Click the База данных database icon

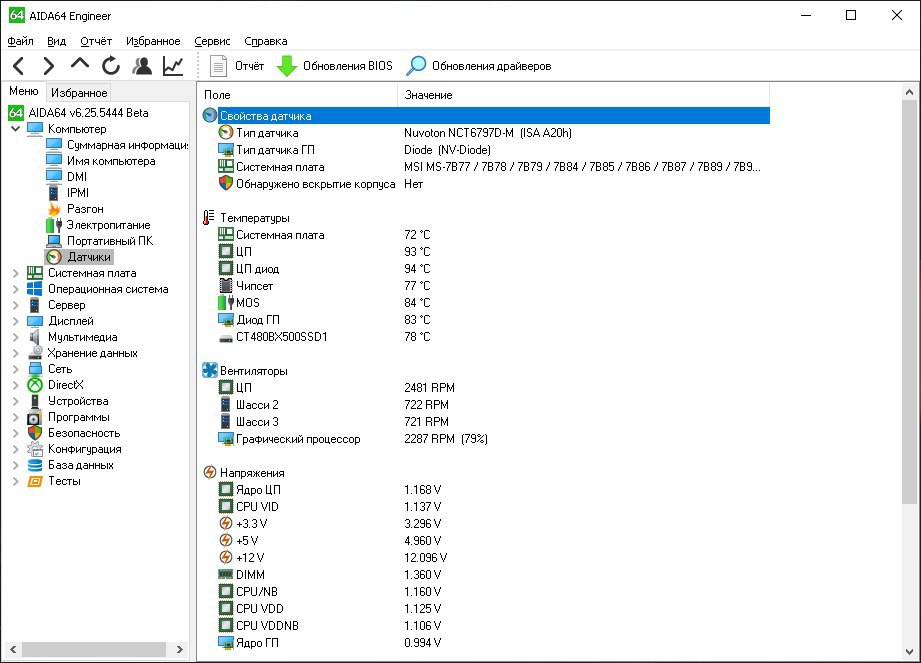[x=35, y=465]
